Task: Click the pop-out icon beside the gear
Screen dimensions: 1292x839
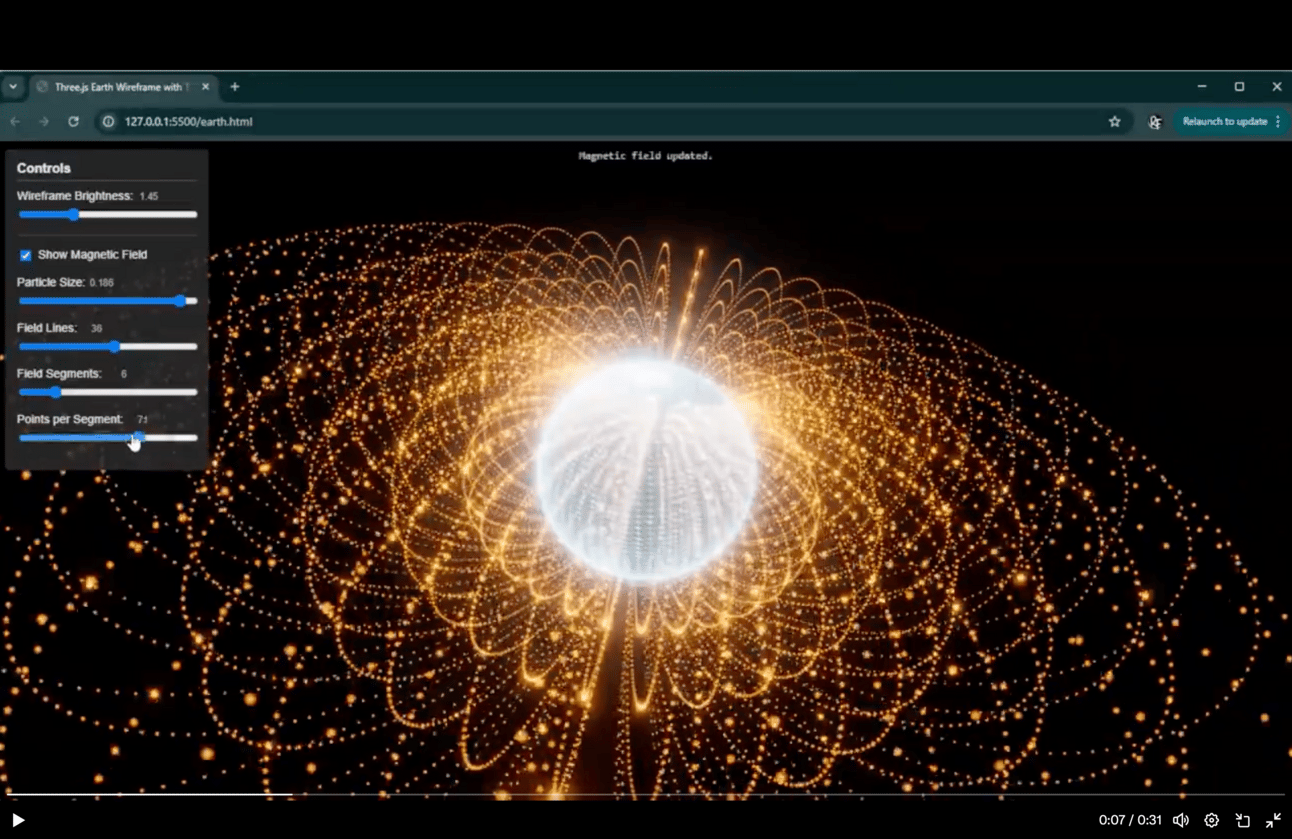Action: click(1243, 820)
